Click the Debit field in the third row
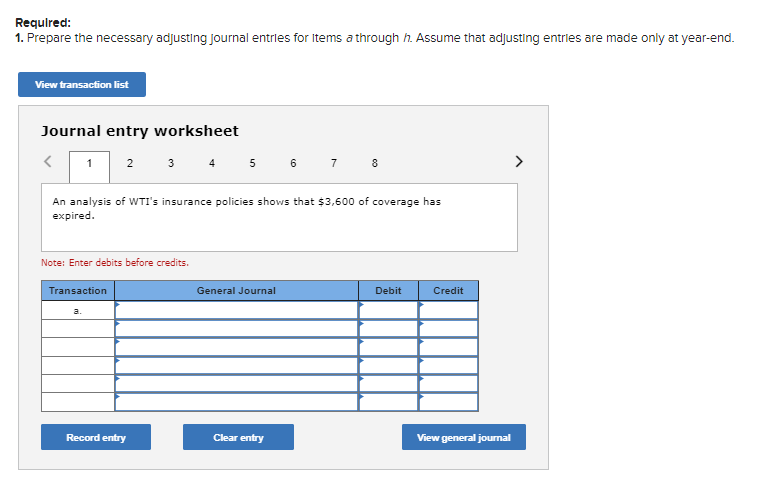The height and width of the screenshot is (486, 765). click(x=388, y=347)
